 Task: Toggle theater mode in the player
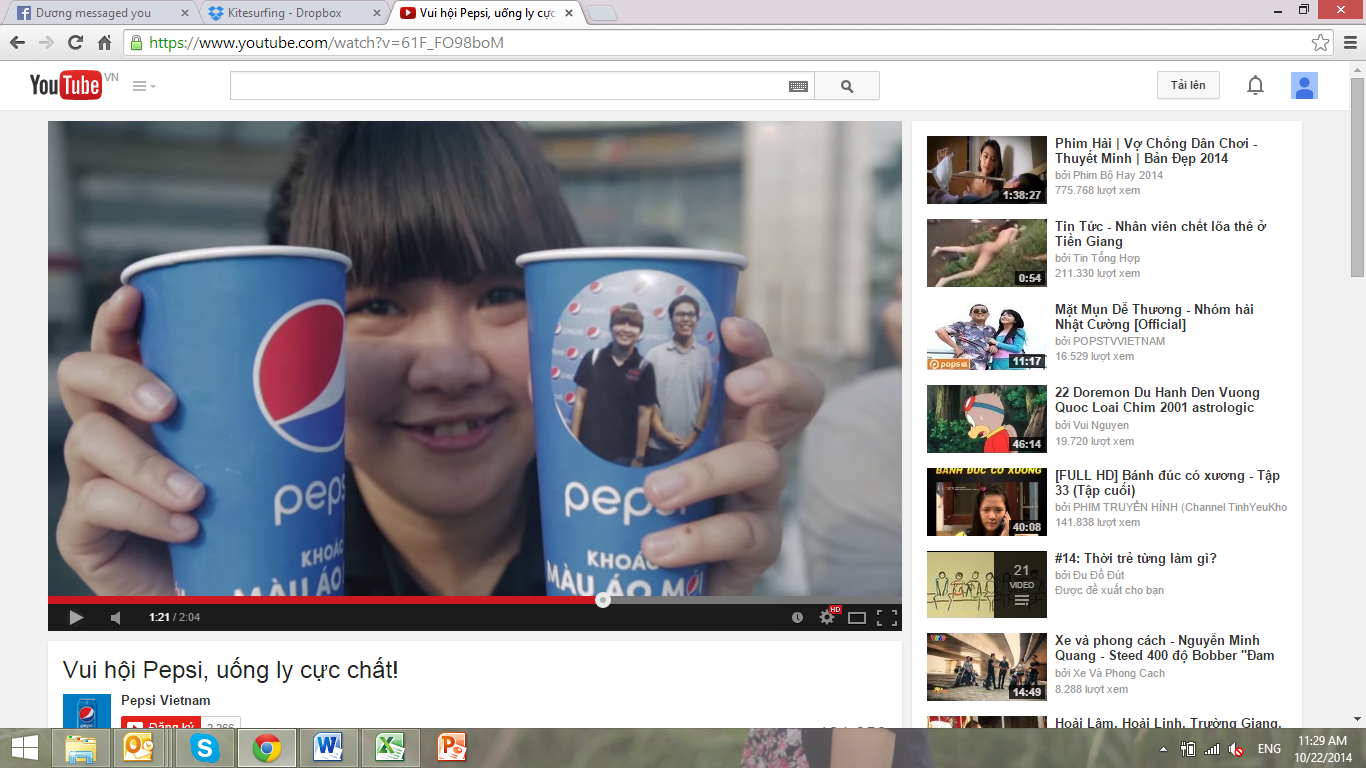pyautogui.click(x=857, y=617)
